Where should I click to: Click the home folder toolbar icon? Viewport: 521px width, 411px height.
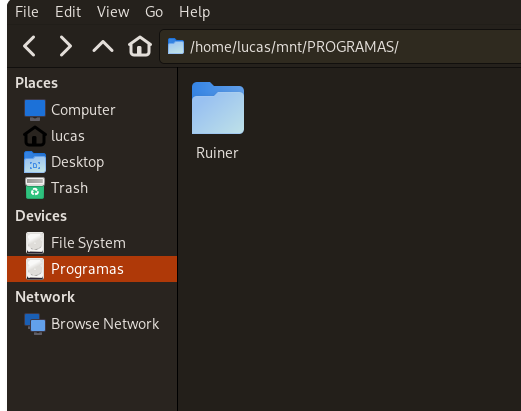point(140,46)
